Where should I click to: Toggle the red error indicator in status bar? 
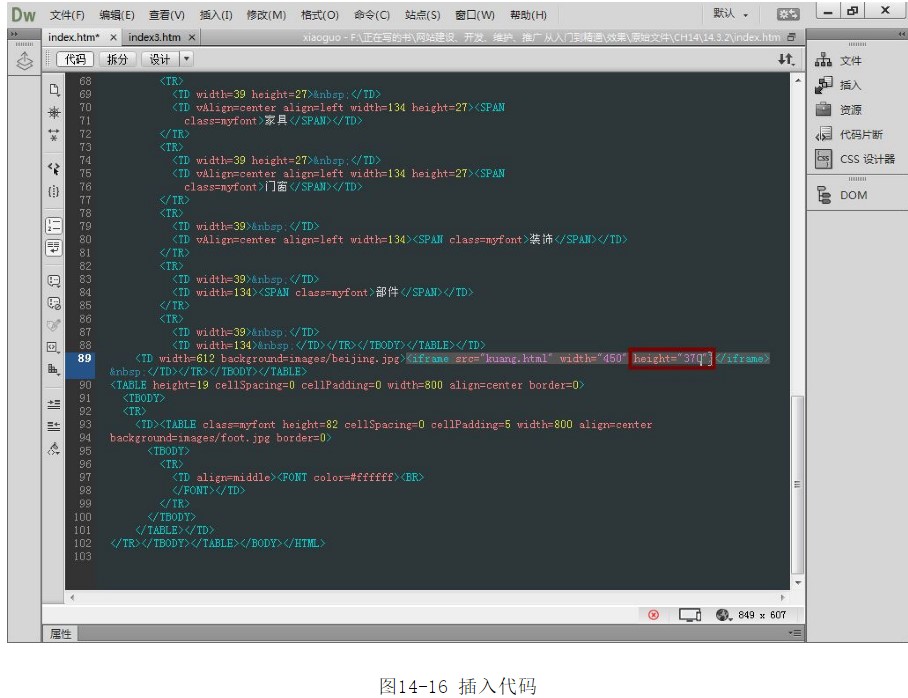[x=653, y=615]
